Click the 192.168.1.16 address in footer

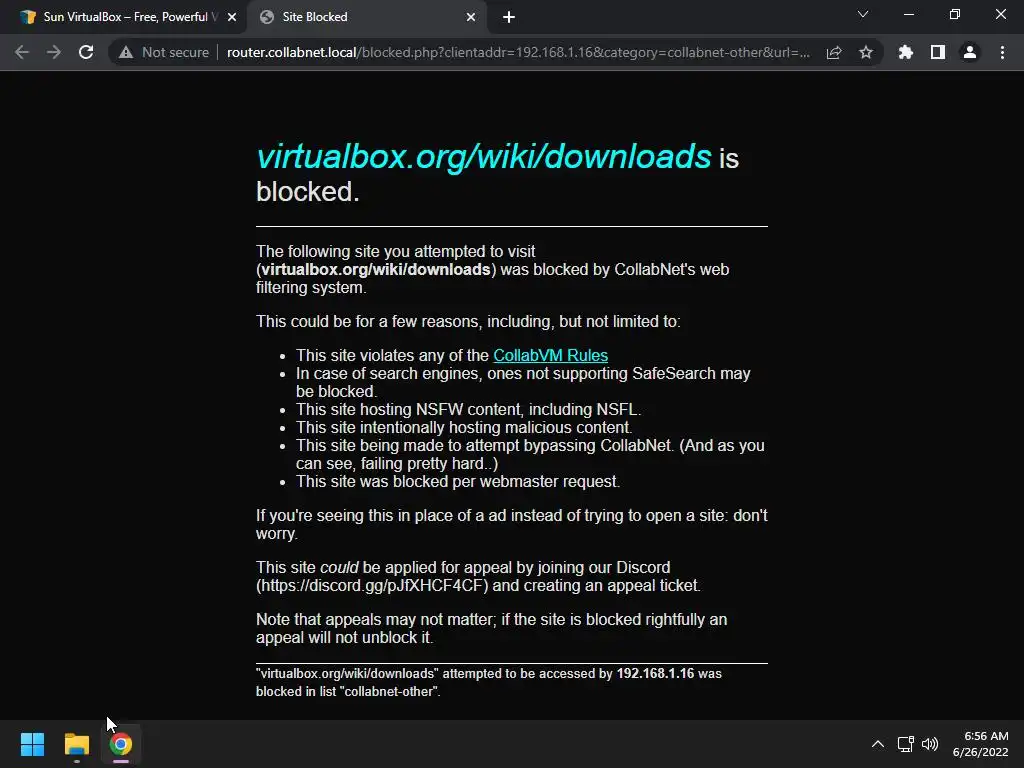655,673
